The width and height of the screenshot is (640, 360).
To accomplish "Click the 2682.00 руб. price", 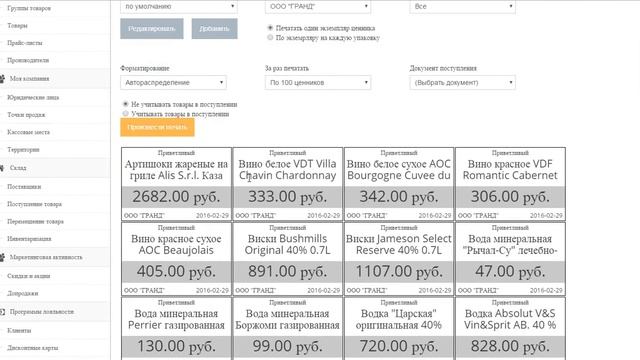I will tap(176, 197).
